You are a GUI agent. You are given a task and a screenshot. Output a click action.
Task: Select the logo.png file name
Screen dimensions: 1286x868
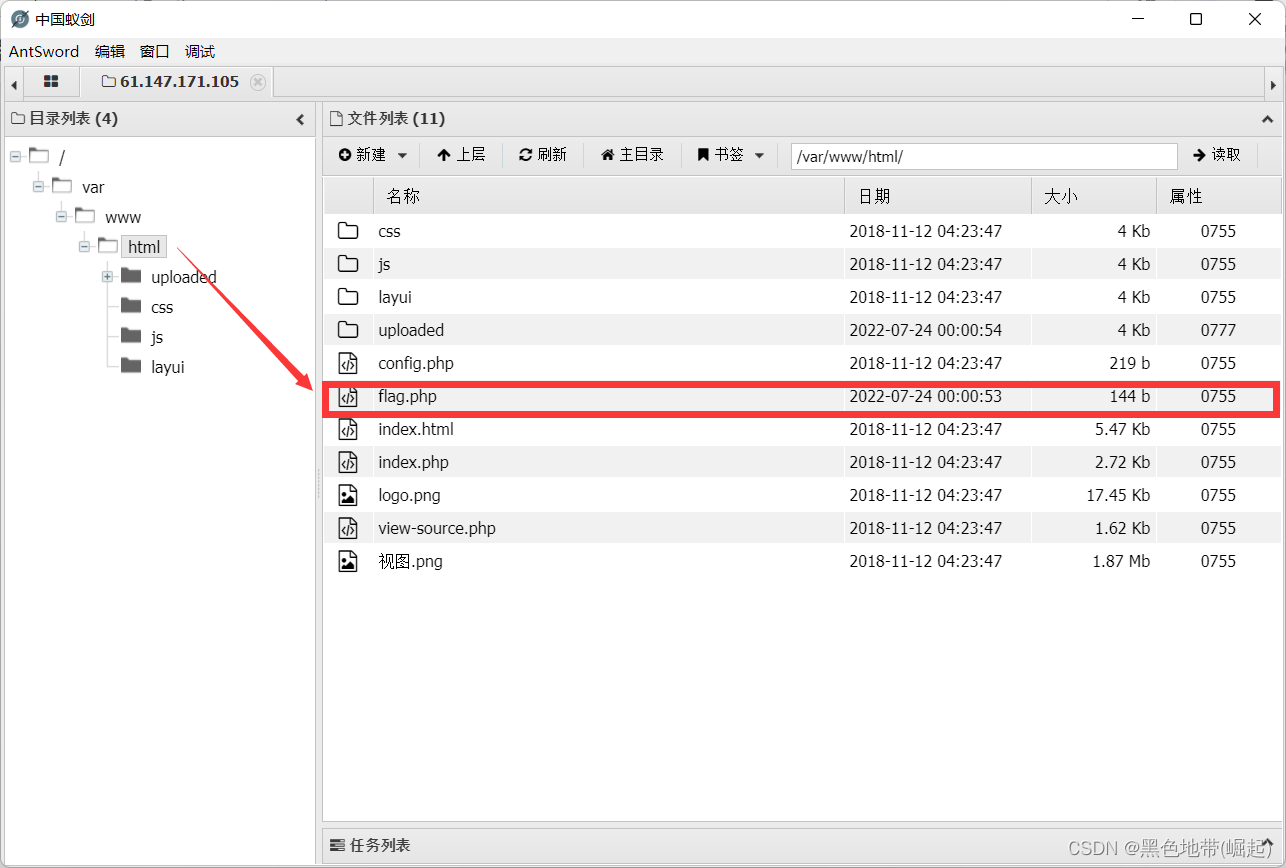(409, 495)
